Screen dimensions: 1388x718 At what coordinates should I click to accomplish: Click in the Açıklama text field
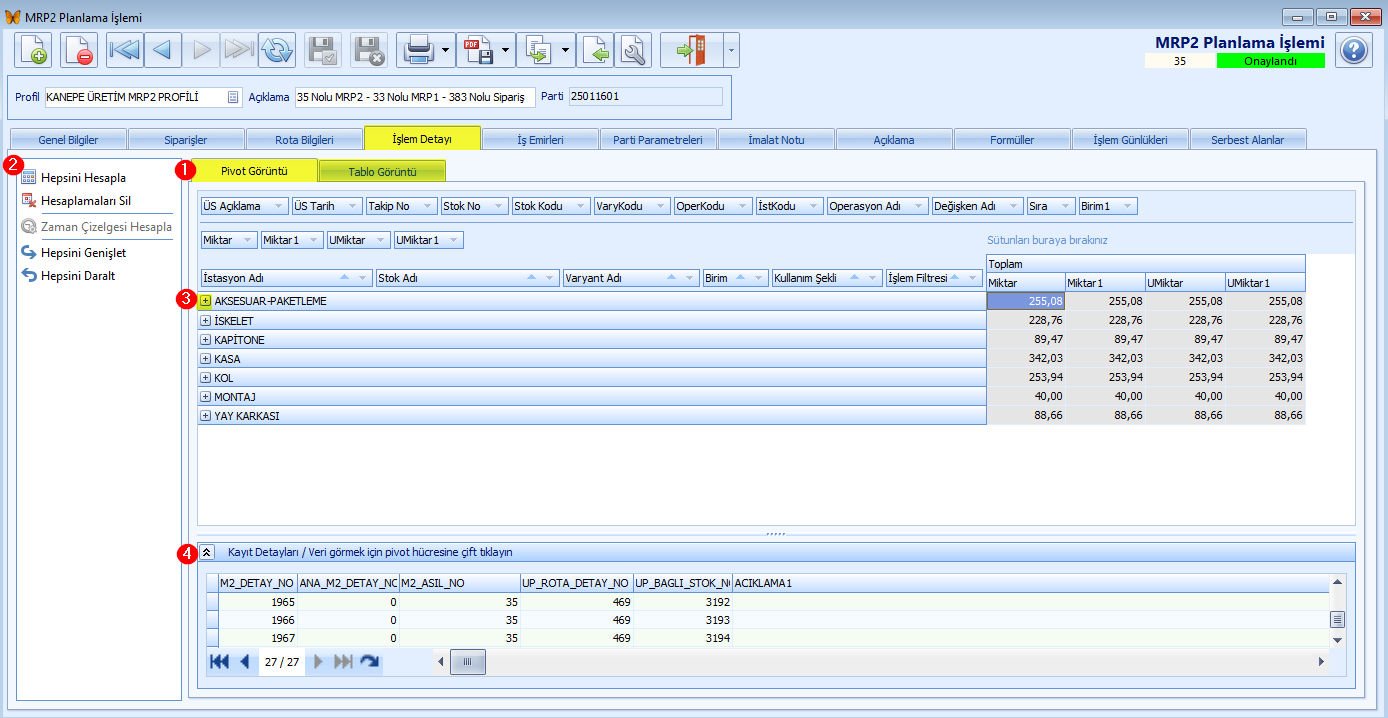[x=415, y=97]
